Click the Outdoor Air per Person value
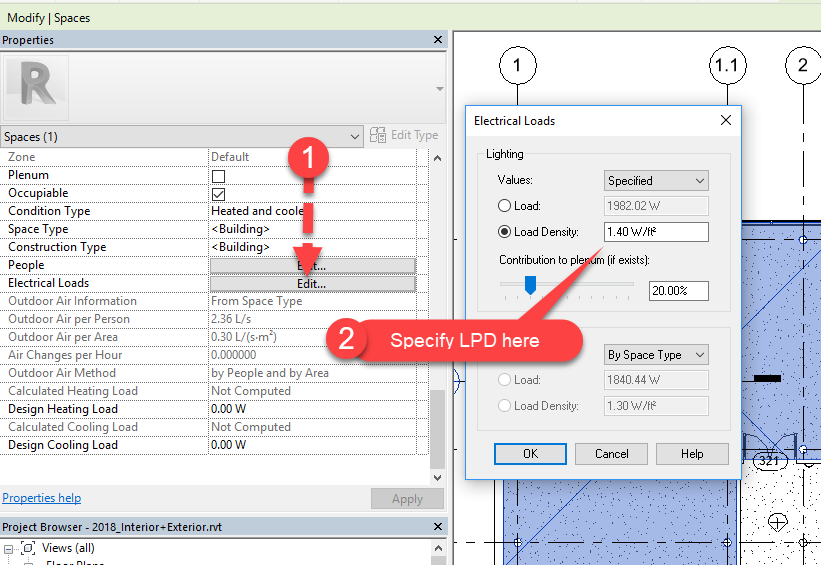The height and width of the screenshot is (565, 821). coord(312,319)
